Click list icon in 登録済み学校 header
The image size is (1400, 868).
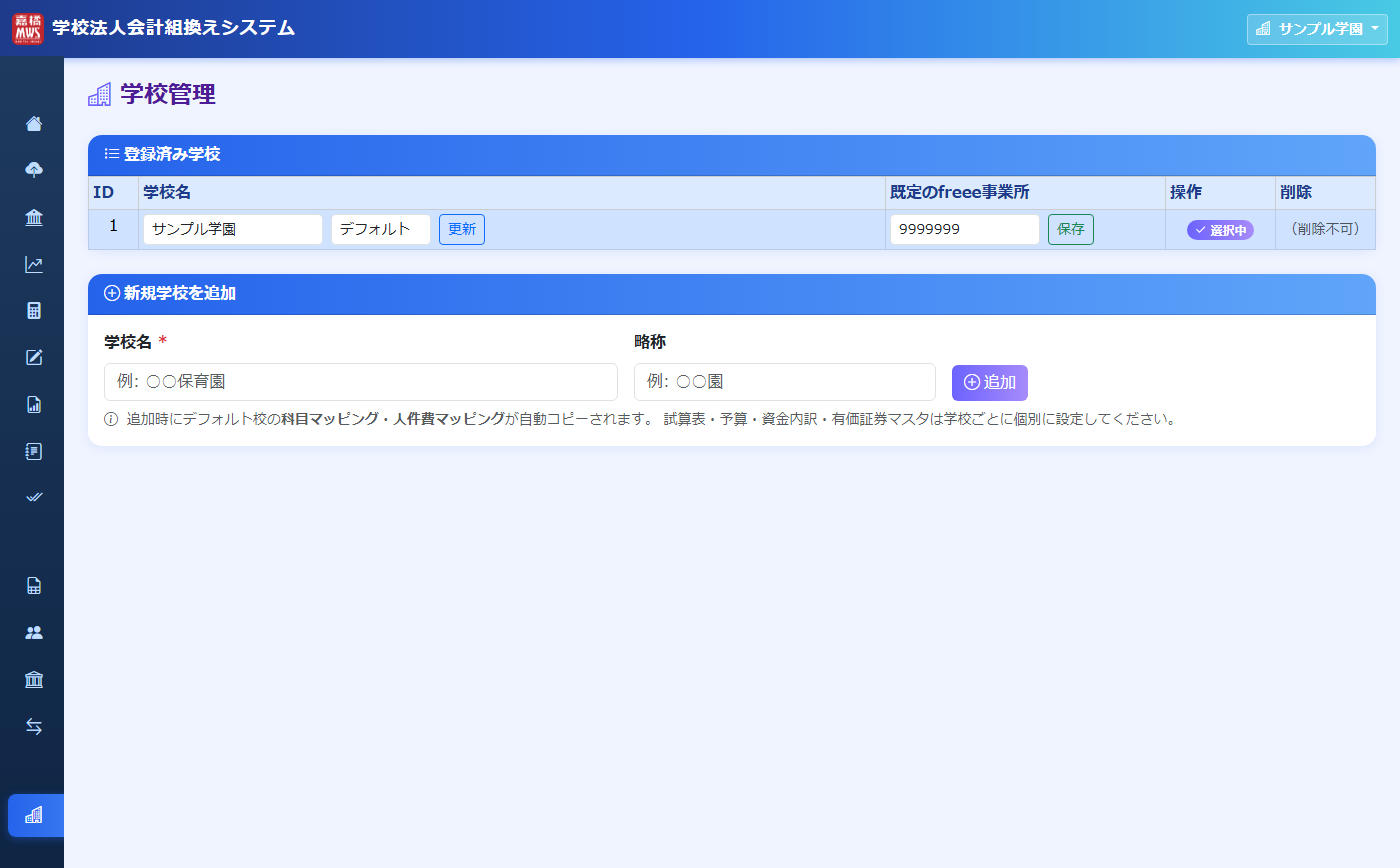tap(112, 154)
